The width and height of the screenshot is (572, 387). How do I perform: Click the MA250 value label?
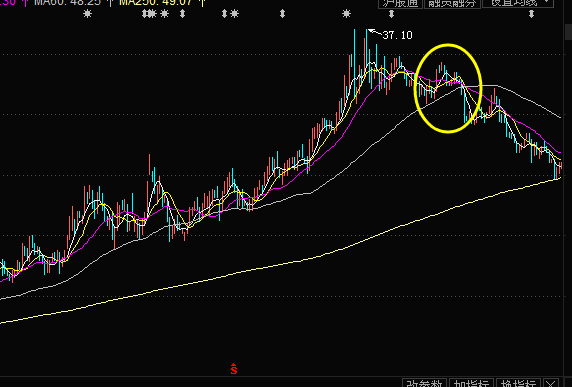coord(156,3)
